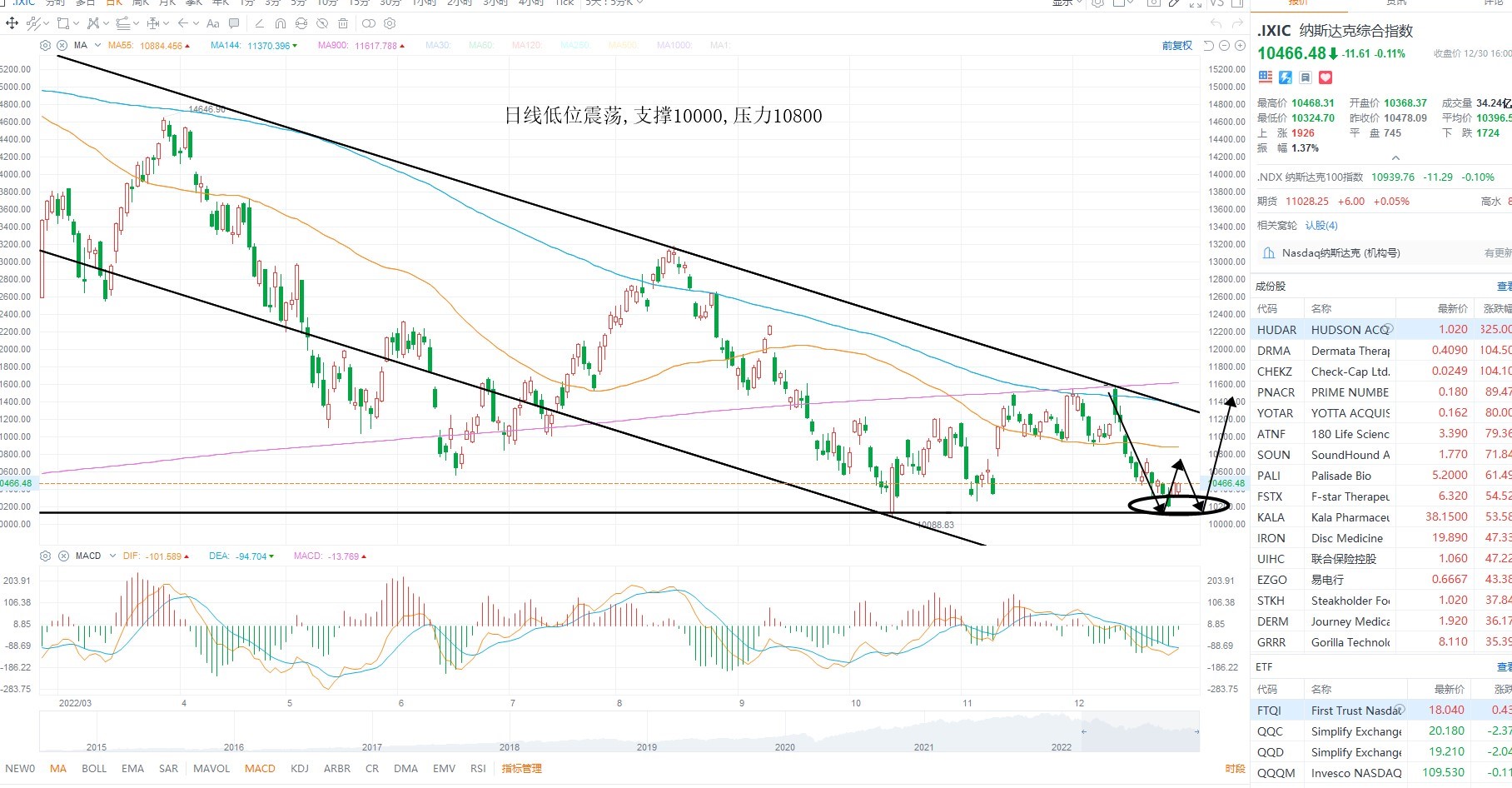This screenshot has width=1512, height=788.
Task: Select the crosshair move cursor tool
Action: pyautogui.click(x=12, y=23)
